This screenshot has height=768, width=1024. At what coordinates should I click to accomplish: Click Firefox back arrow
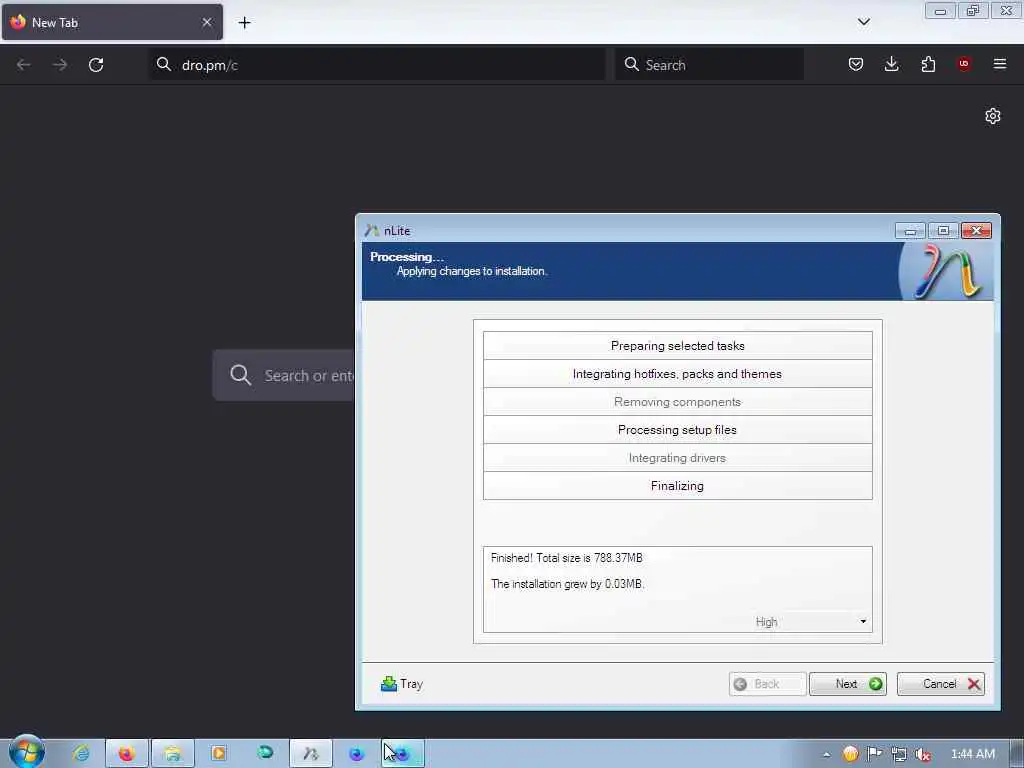(24, 65)
